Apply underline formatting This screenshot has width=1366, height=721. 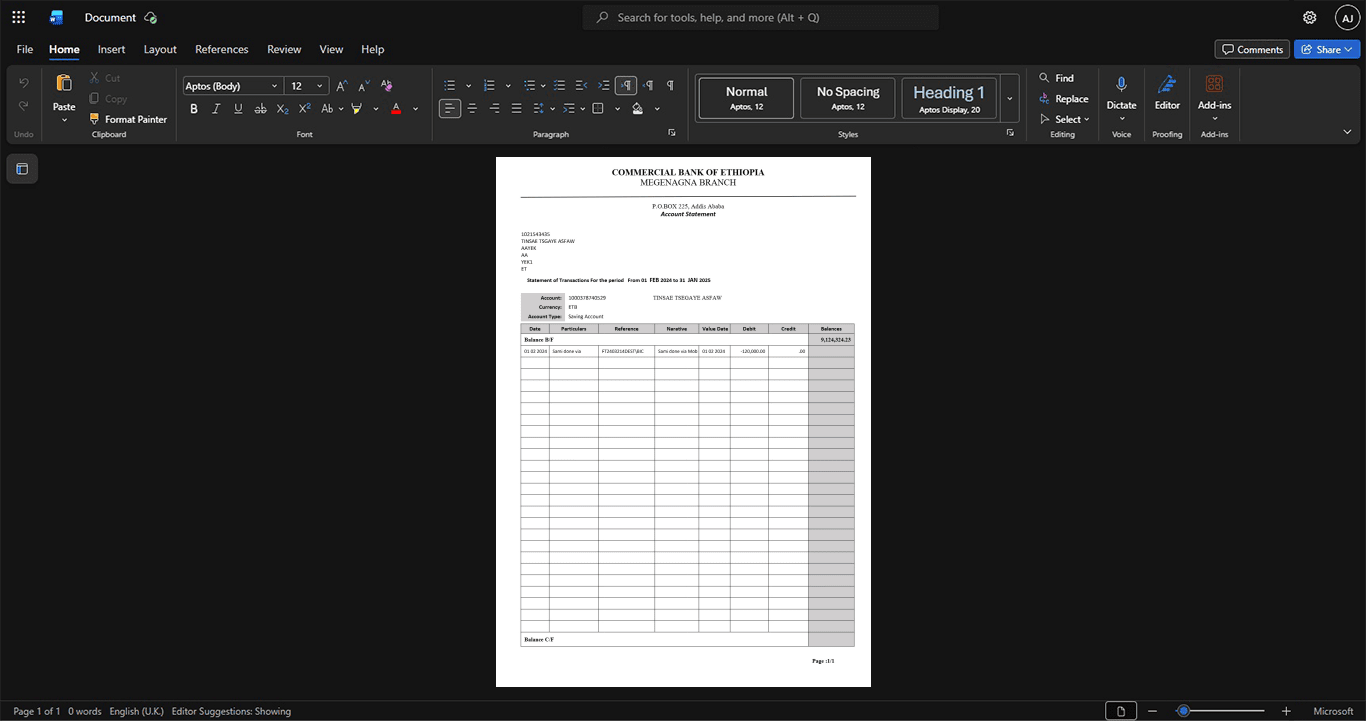(238, 108)
